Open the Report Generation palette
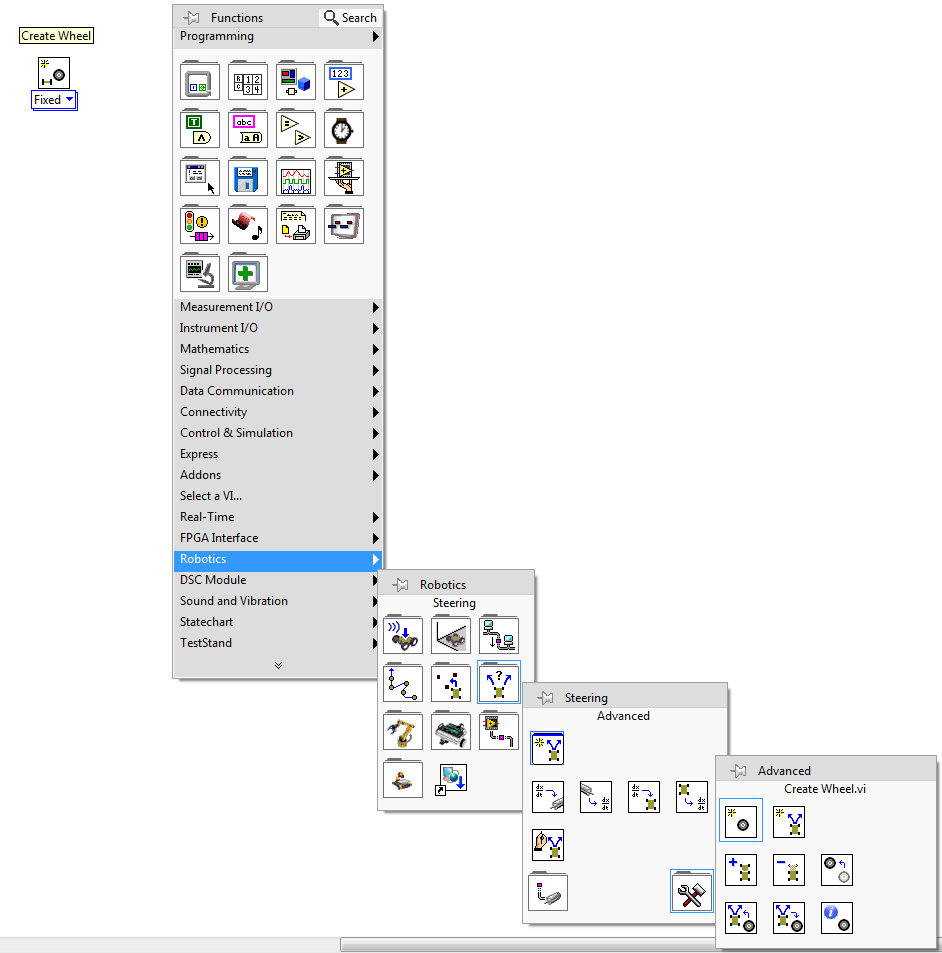Viewport: 942px width, 953px height. tap(295, 225)
